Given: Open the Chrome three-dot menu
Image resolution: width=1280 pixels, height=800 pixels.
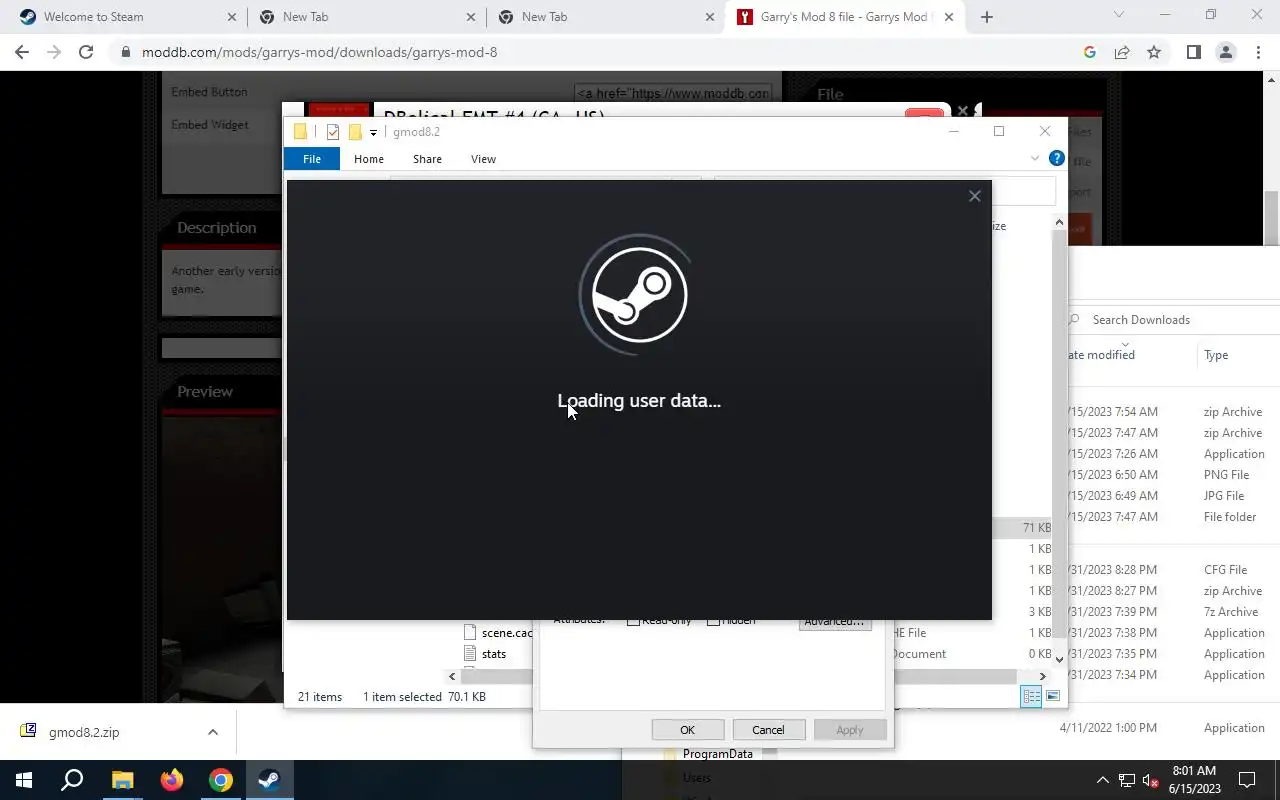Looking at the screenshot, I should [x=1258, y=52].
